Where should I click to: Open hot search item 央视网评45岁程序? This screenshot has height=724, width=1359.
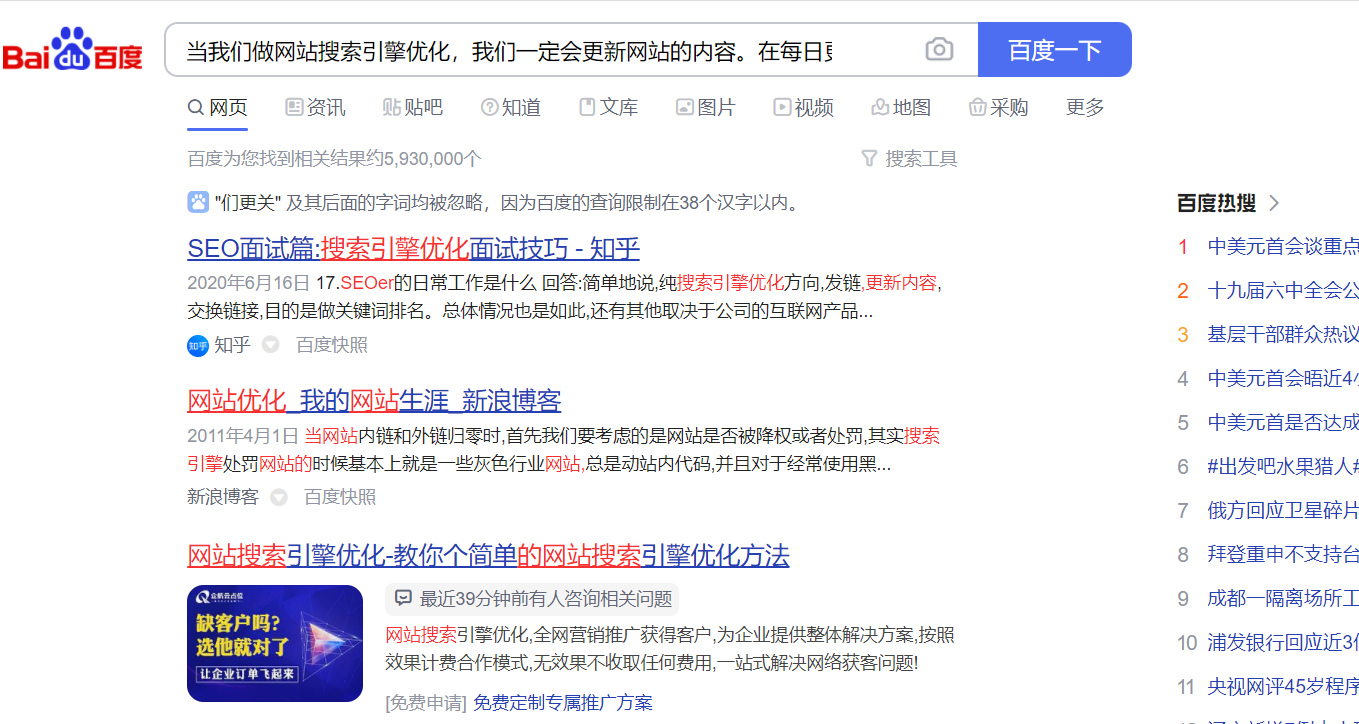1283,686
